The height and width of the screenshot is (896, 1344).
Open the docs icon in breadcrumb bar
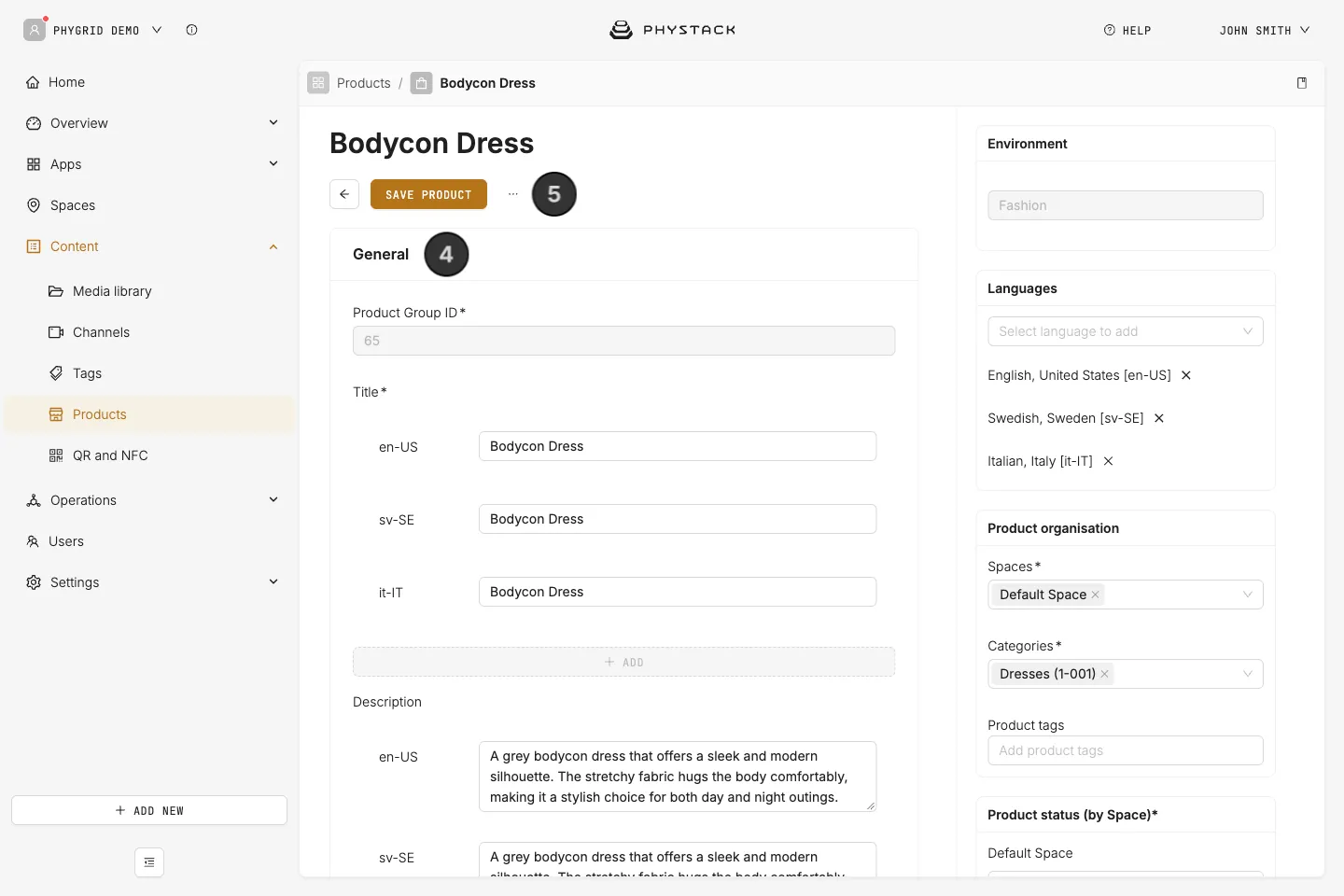point(1302,83)
